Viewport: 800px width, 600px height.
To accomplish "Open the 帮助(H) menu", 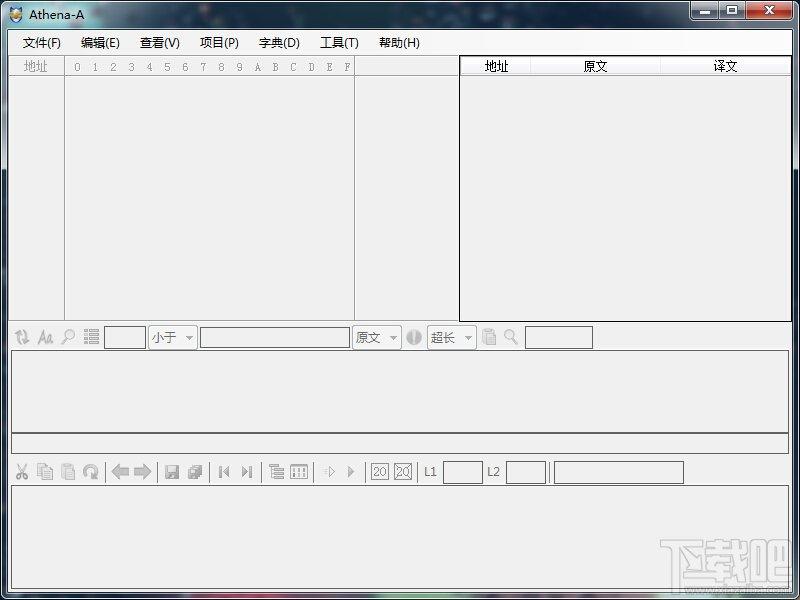I will click(x=399, y=43).
